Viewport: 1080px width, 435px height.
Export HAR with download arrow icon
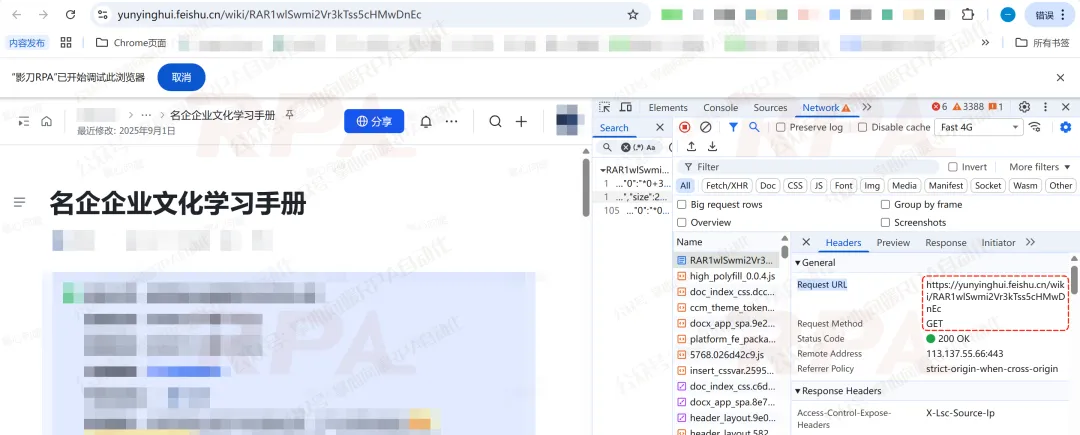coord(712,147)
